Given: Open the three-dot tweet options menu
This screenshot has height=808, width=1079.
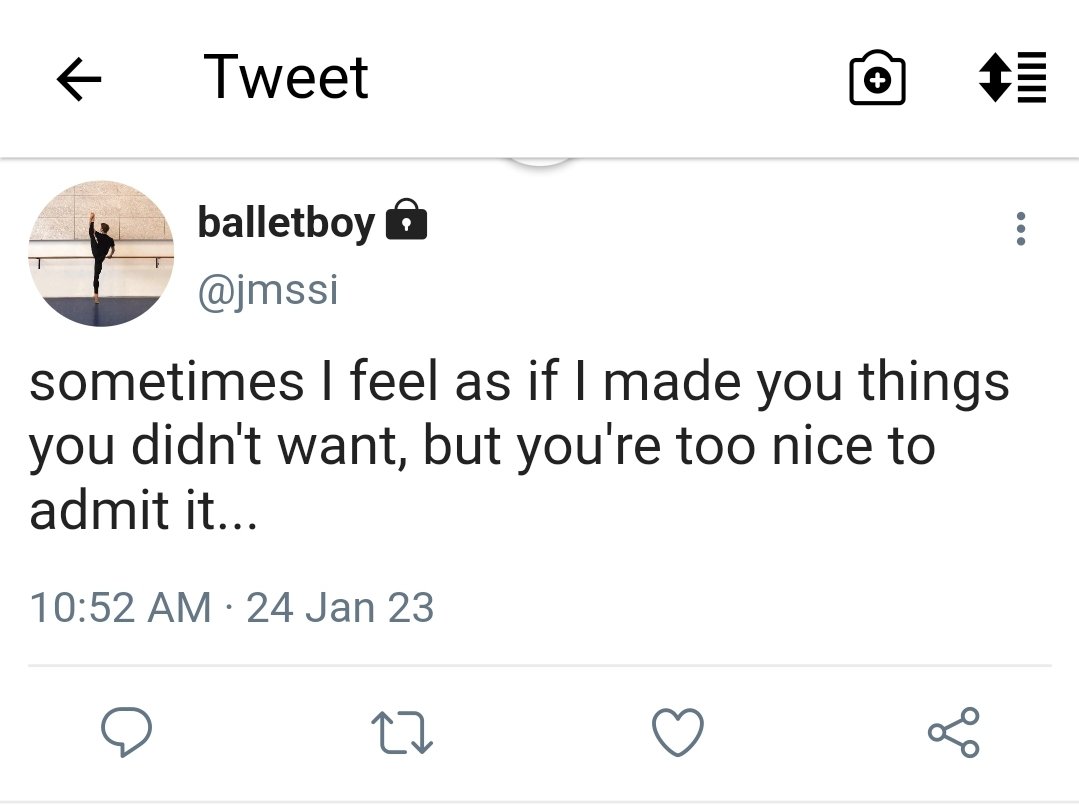Looking at the screenshot, I should pyautogui.click(x=1020, y=229).
